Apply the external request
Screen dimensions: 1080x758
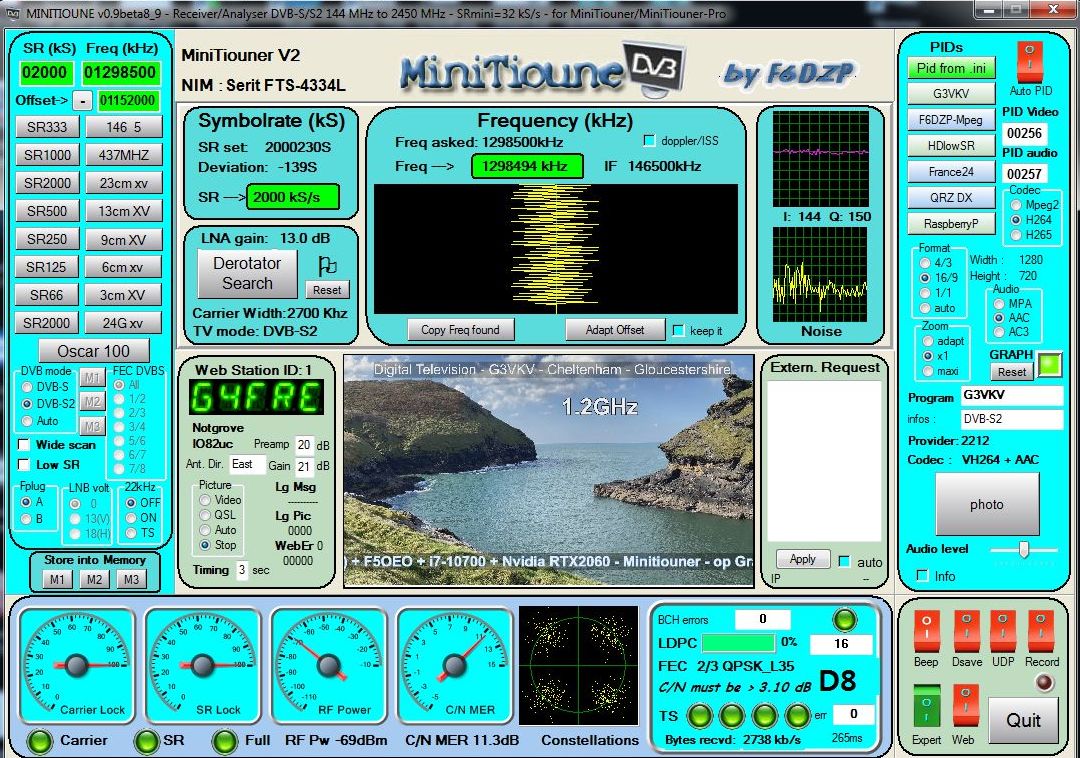(802, 559)
